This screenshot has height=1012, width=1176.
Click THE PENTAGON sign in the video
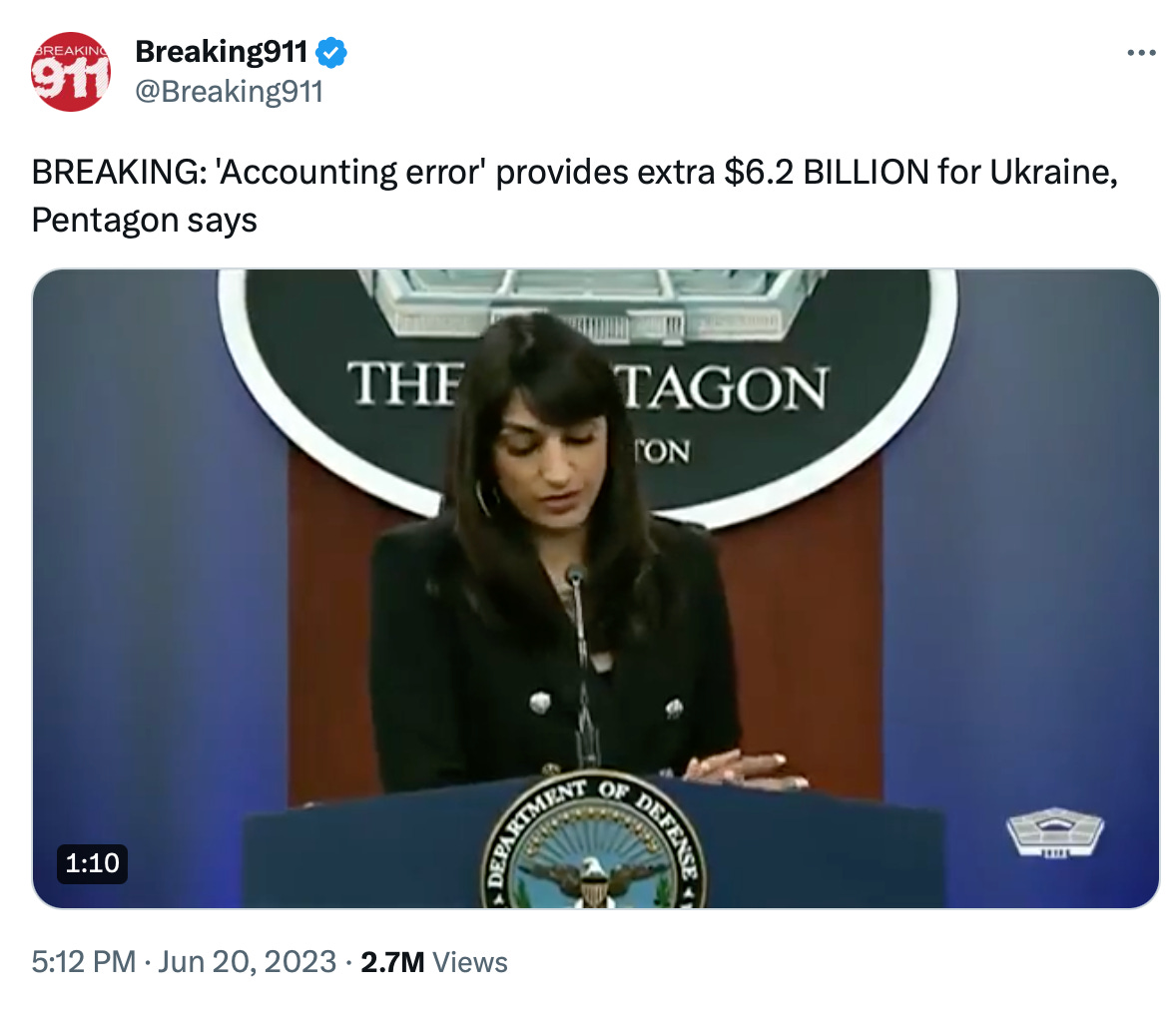click(587, 386)
